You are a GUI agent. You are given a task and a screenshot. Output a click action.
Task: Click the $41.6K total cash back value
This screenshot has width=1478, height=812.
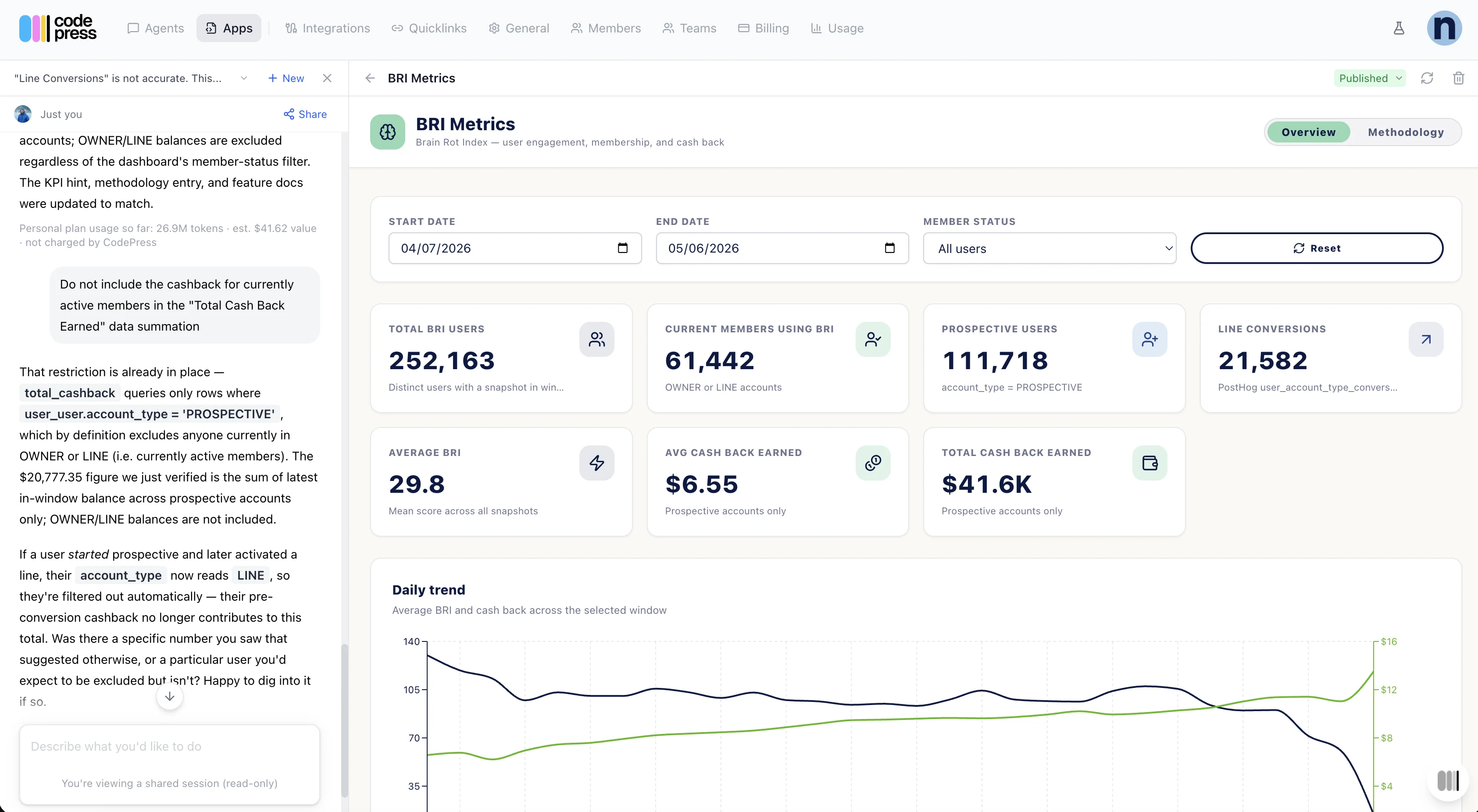pos(987,484)
